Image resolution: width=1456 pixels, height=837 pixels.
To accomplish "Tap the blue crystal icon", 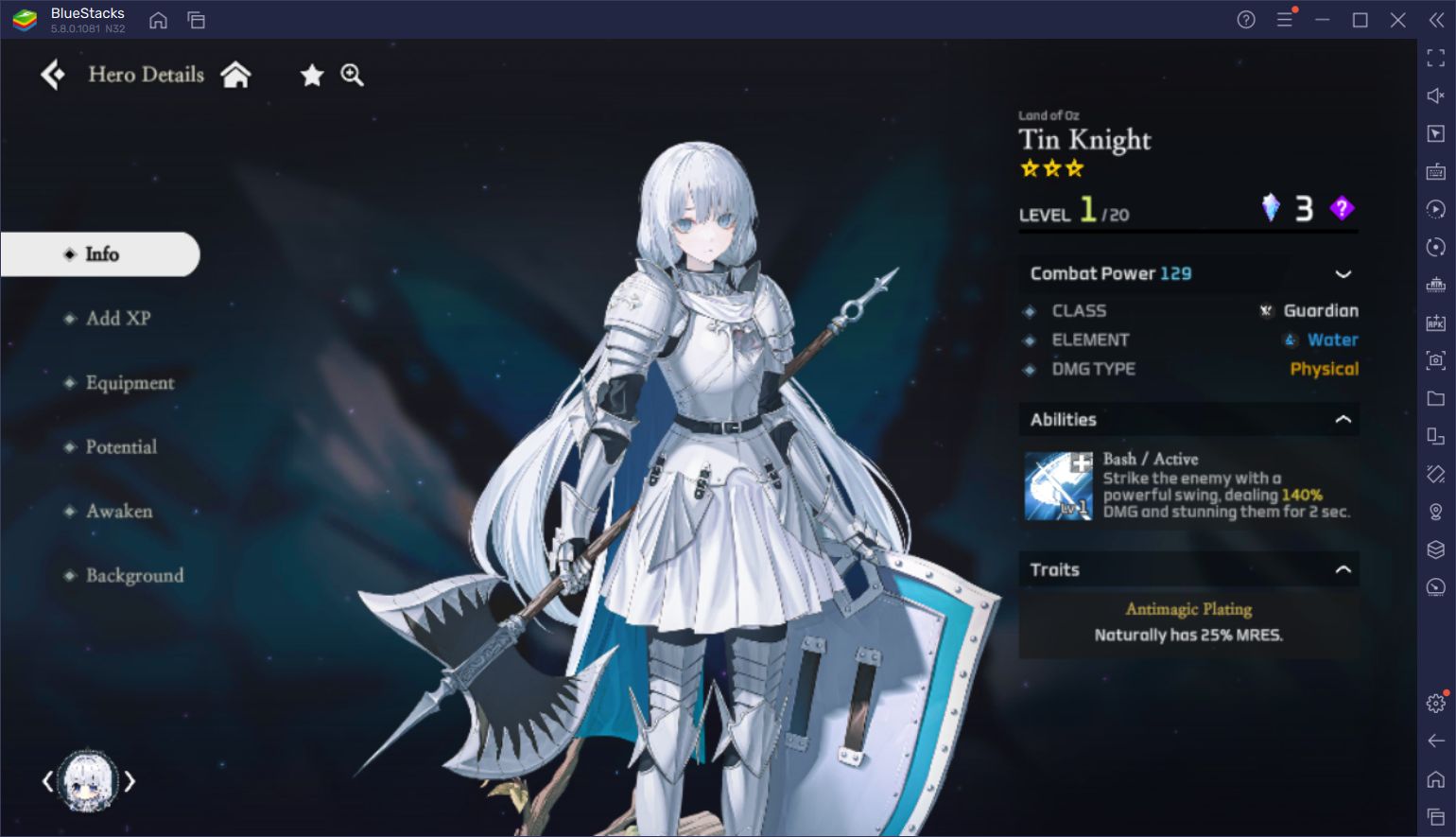I will click(x=1271, y=208).
